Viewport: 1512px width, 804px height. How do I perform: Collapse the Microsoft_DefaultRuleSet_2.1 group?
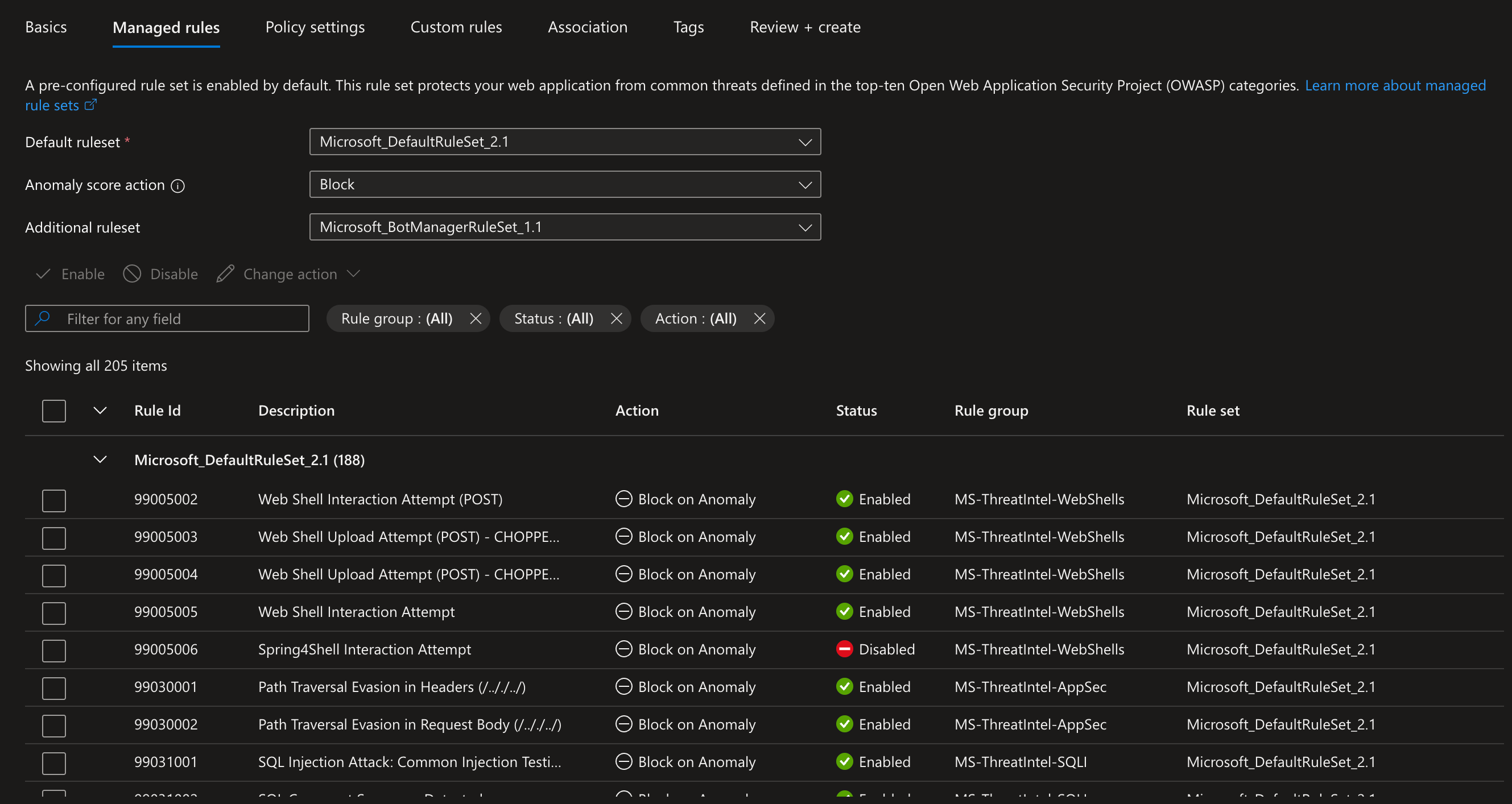(x=100, y=459)
